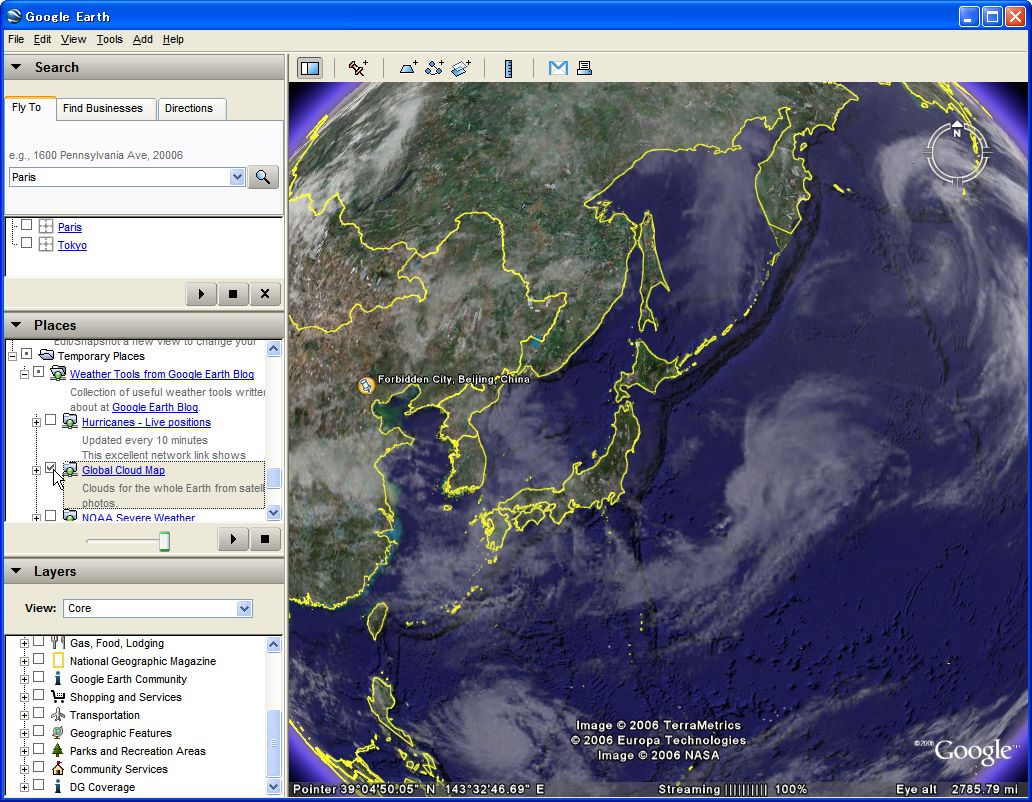The image size is (1032, 802).
Task: Expand the Global Cloud Map tree node
Action: (36, 470)
